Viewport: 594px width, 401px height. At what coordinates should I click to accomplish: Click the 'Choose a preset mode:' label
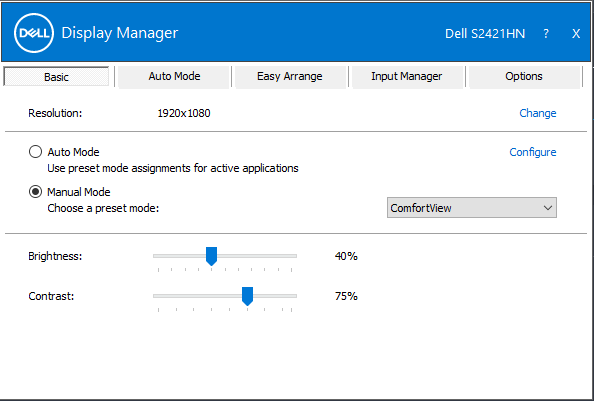click(103, 208)
